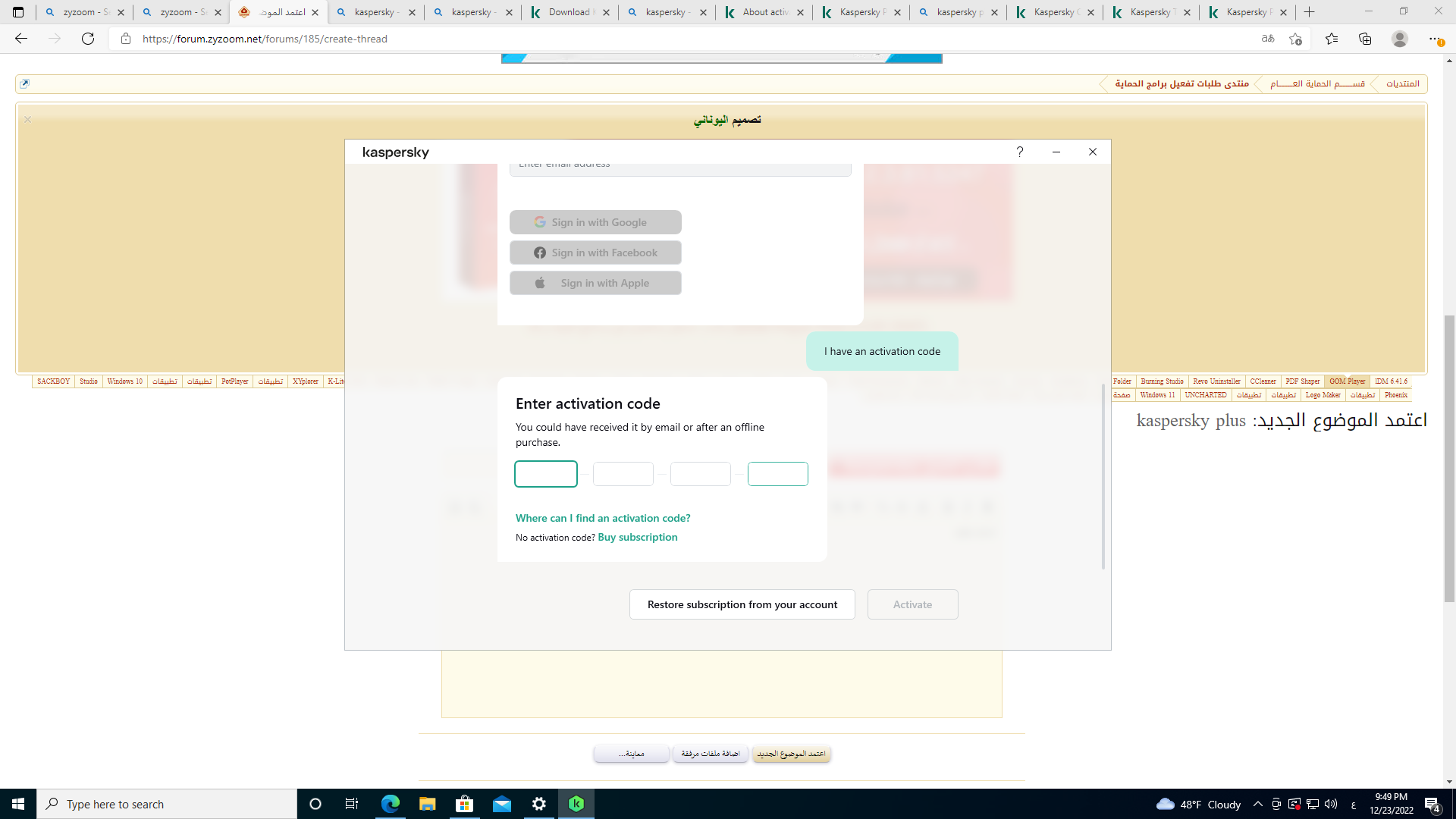Click taskbar search box
Image resolution: width=1456 pixels, height=819 pixels.
tap(167, 804)
